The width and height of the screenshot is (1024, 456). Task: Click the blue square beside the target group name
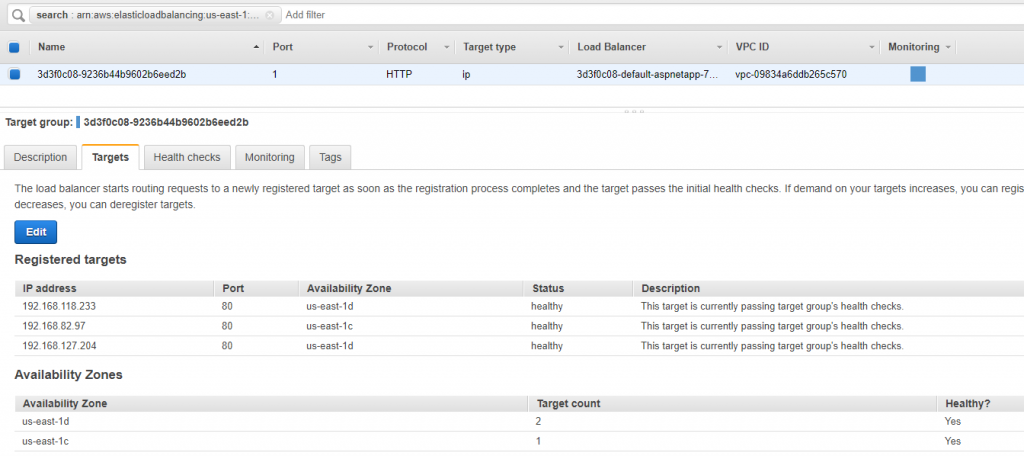click(x=78, y=122)
